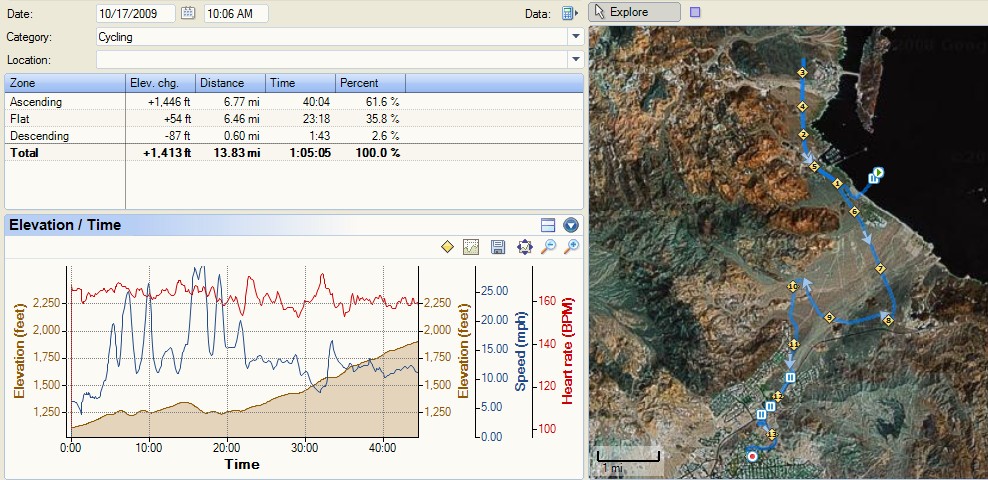Expand the Location dropdown

[575, 60]
